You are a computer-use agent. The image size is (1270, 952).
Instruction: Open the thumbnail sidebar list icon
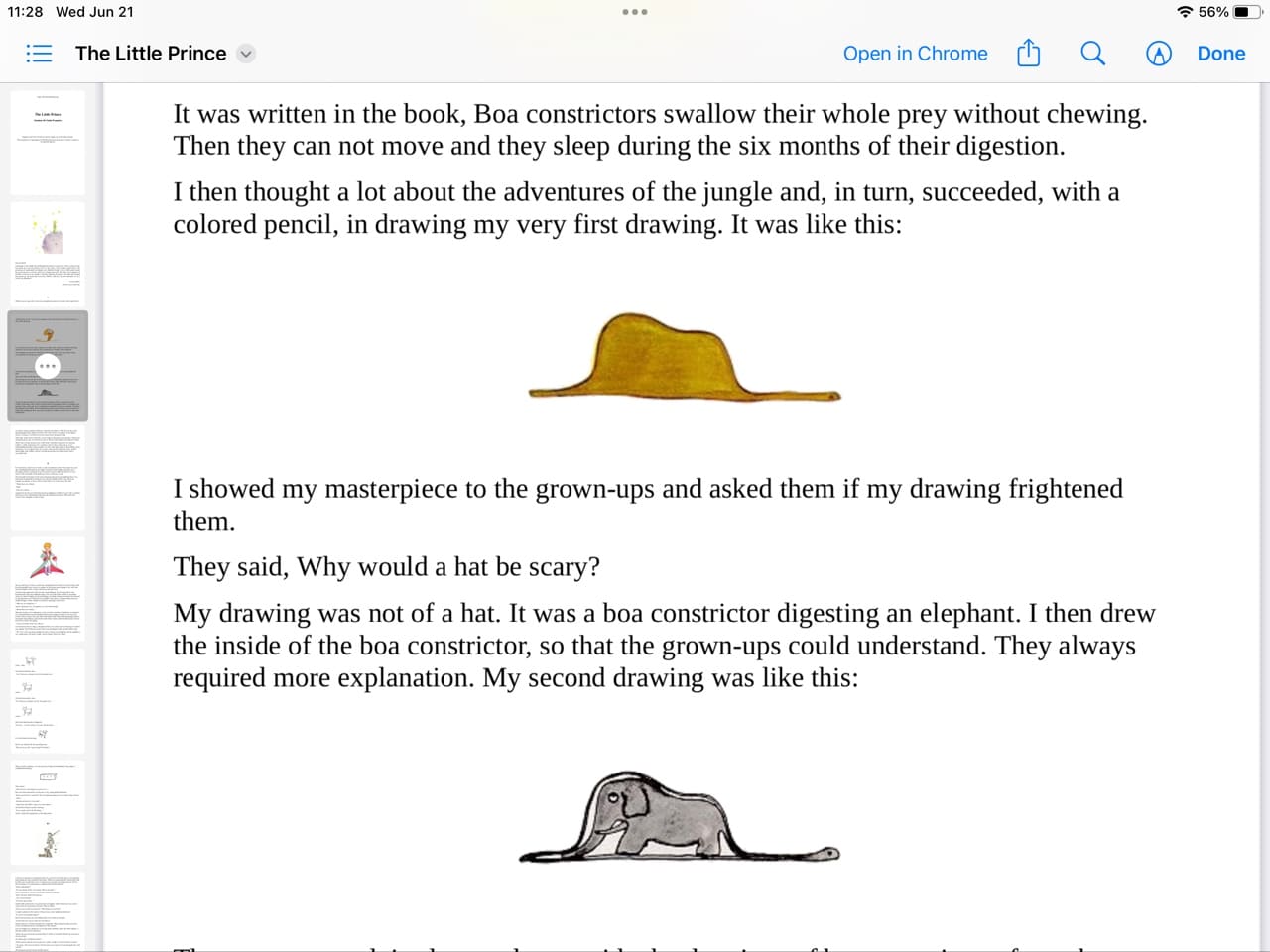coord(39,54)
